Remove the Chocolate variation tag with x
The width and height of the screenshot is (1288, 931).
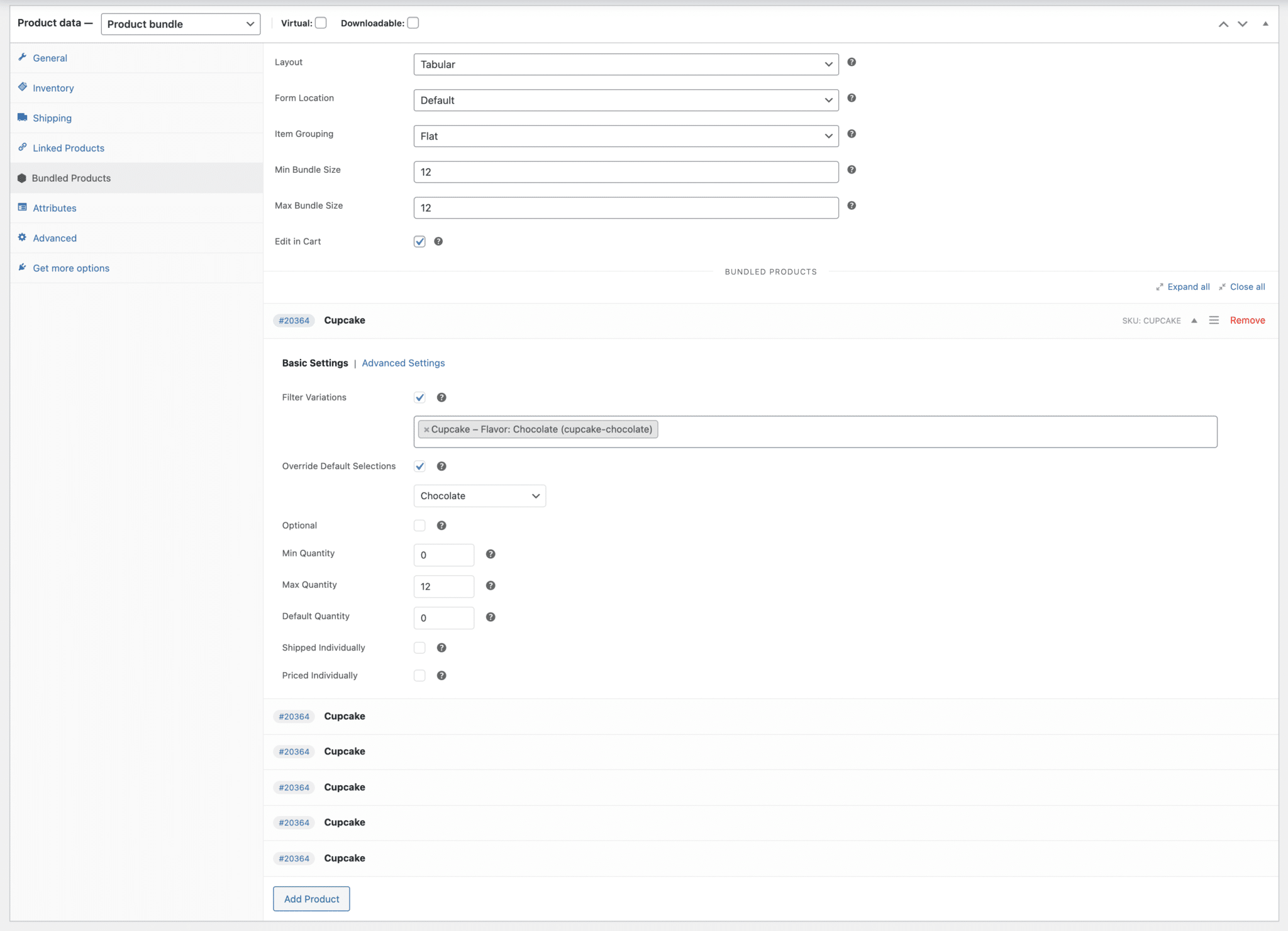426,430
